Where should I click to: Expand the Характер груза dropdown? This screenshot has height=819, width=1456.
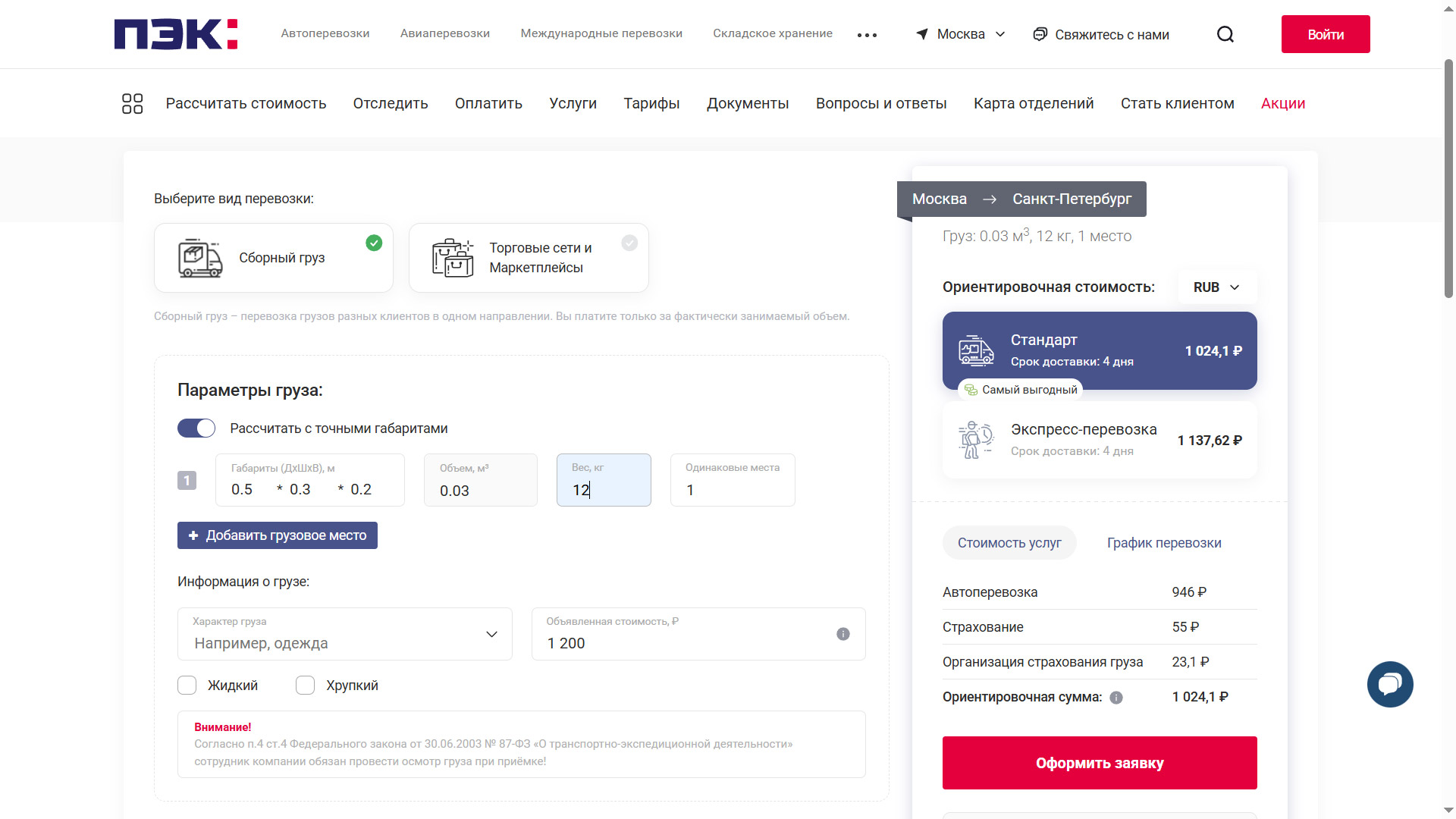(x=345, y=634)
